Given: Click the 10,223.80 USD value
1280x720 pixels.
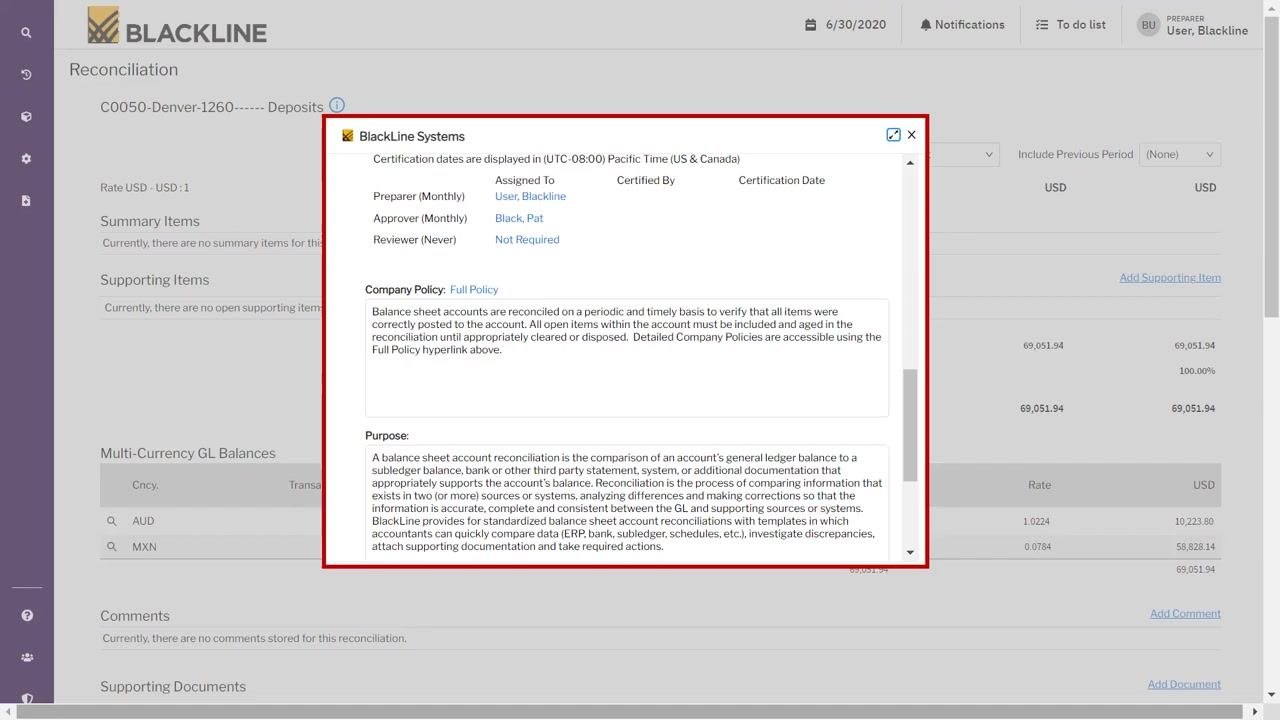Looking at the screenshot, I should 1194,521.
